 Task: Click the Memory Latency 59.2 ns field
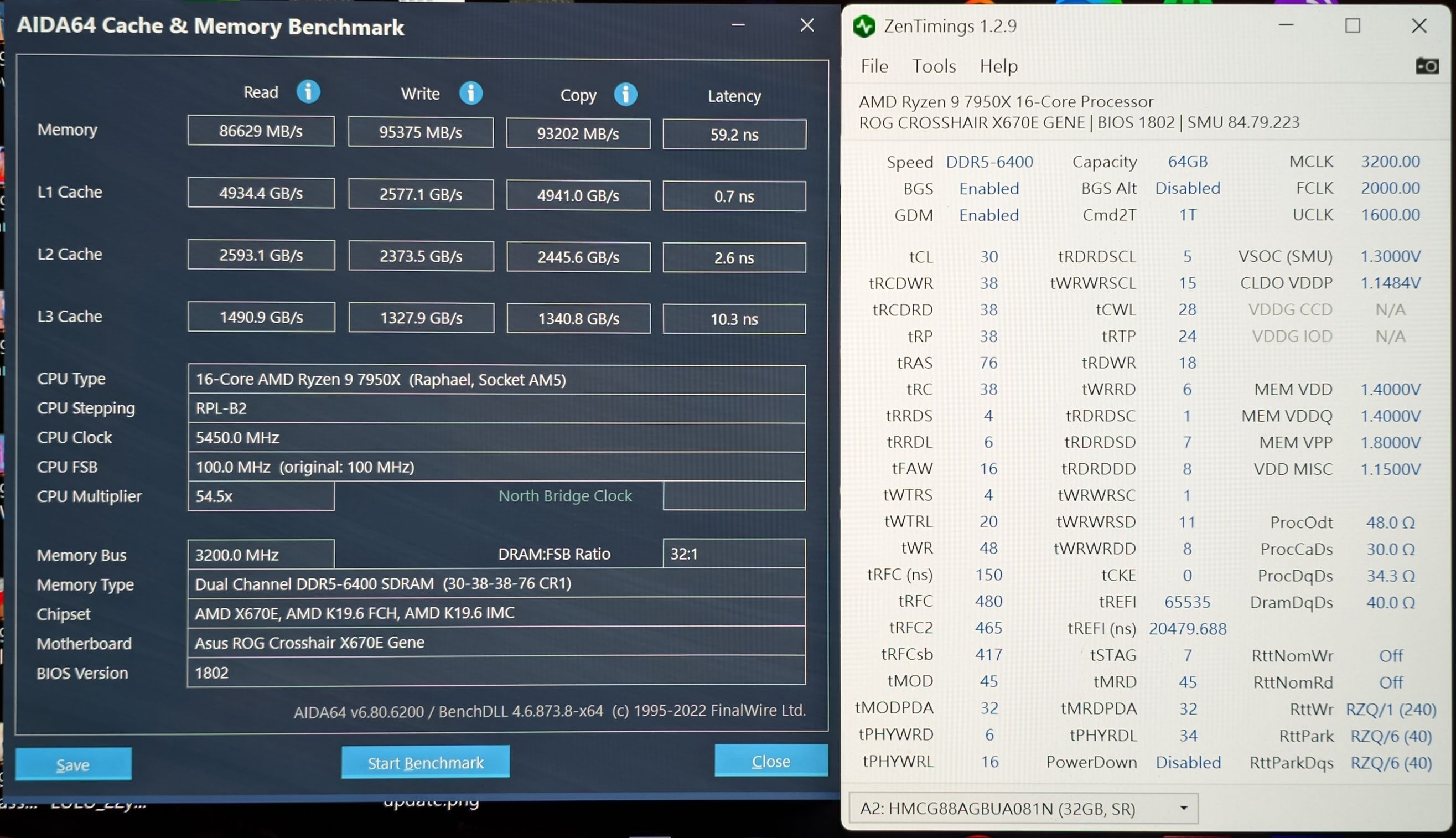click(x=734, y=135)
